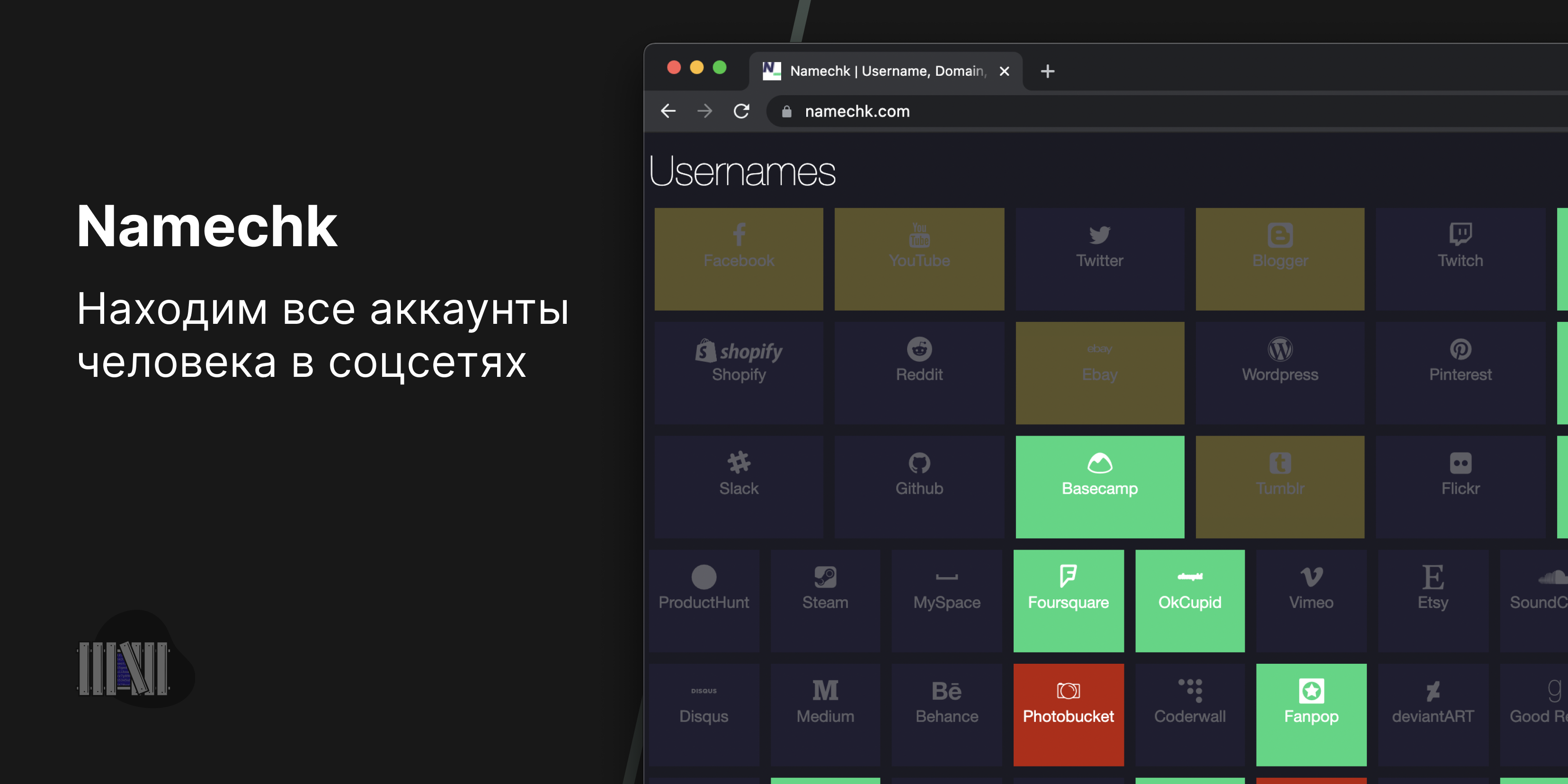The height and width of the screenshot is (784, 1568).
Task: Open the Coderwall tile
Action: [1189, 714]
